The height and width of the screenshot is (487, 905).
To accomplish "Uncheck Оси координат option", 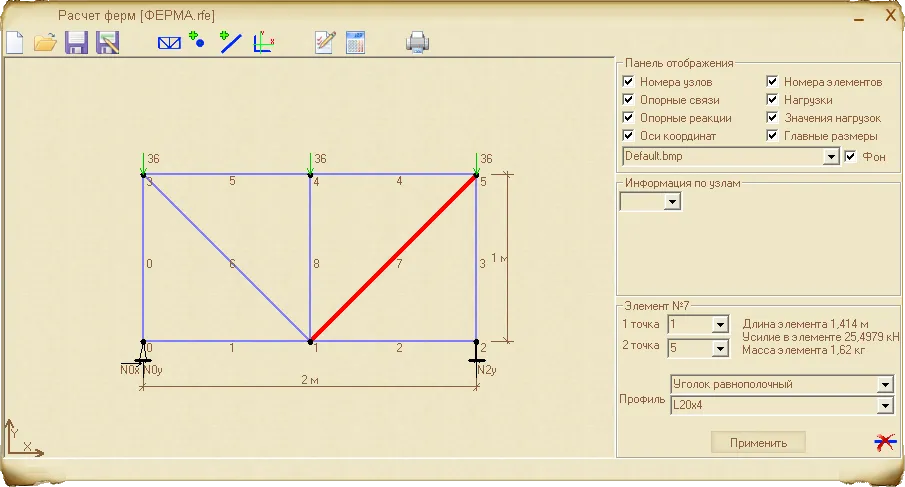I will click(x=629, y=135).
